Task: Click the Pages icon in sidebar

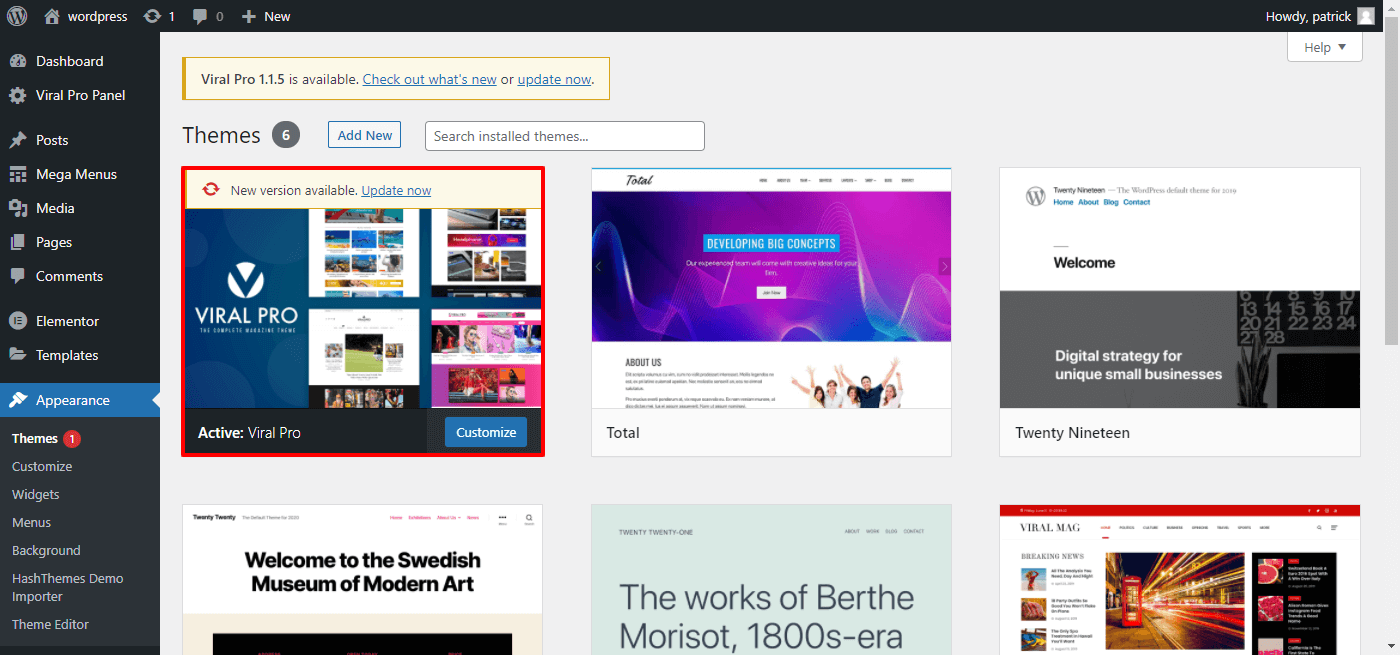Action: click(18, 242)
